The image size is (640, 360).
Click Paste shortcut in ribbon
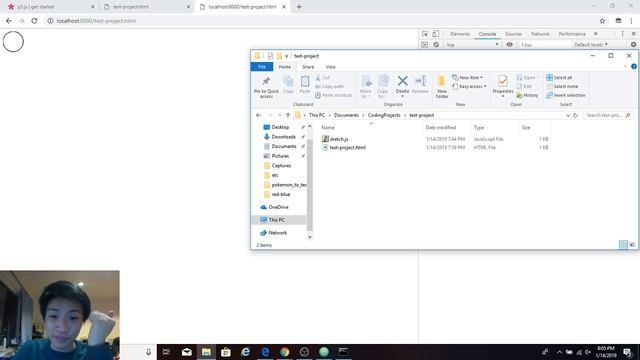tap(333, 95)
